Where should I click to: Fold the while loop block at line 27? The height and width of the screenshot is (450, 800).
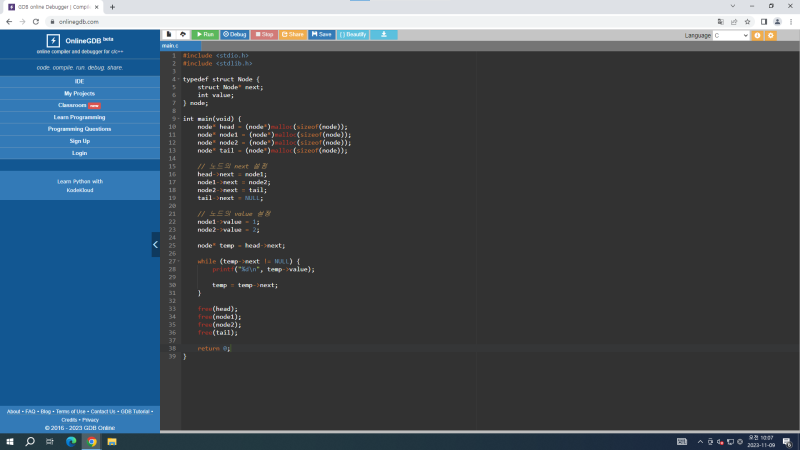178,261
